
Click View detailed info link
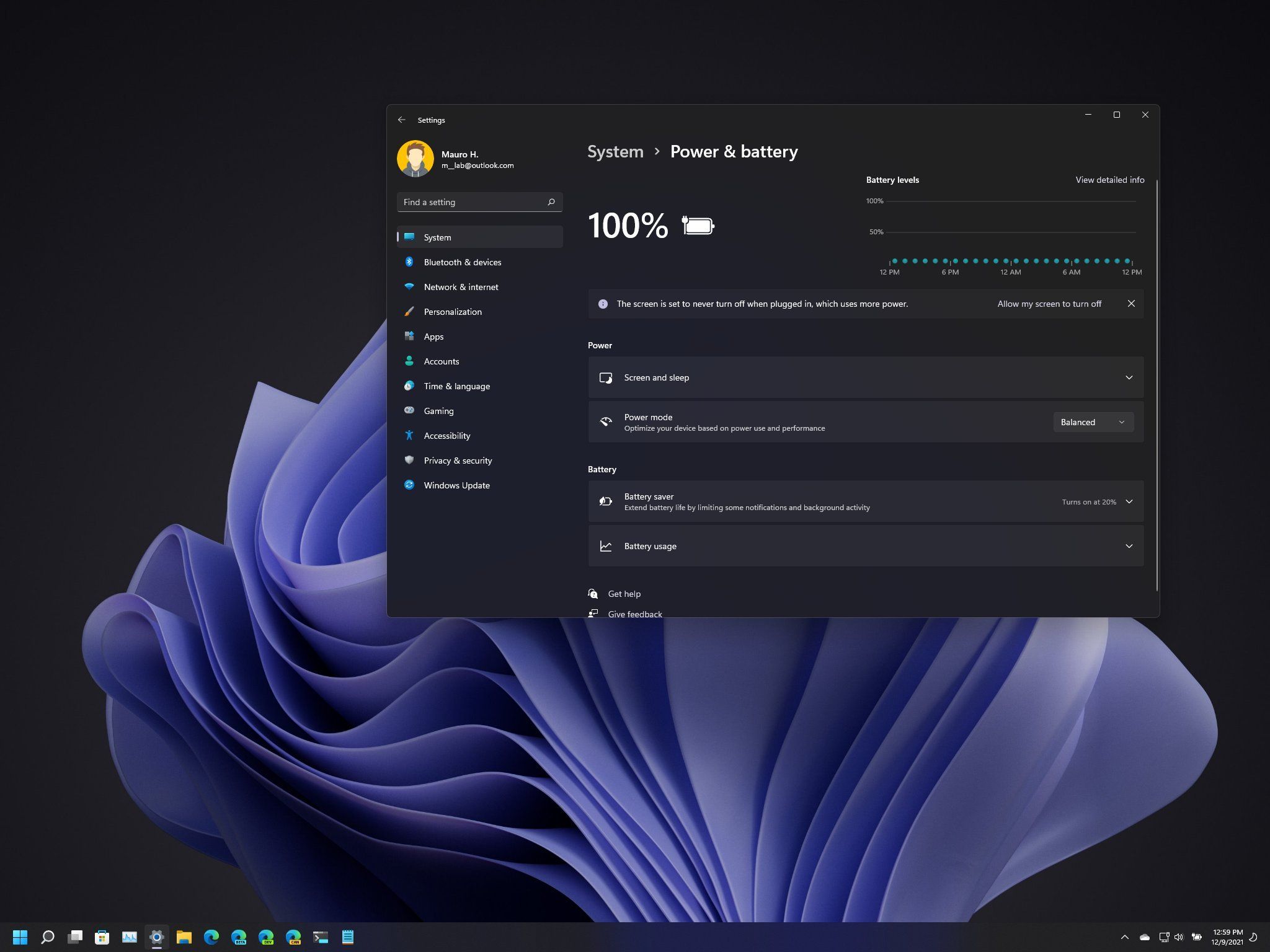point(1110,180)
